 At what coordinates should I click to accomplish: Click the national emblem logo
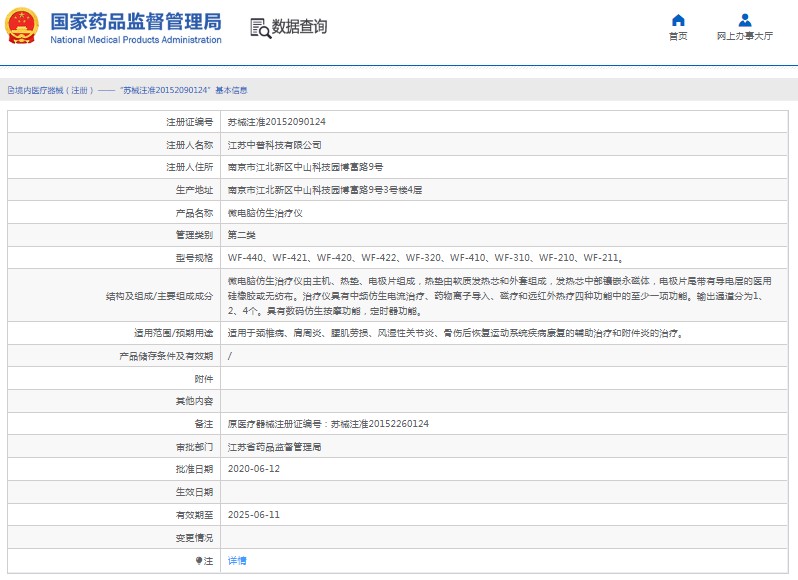click(22, 26)
